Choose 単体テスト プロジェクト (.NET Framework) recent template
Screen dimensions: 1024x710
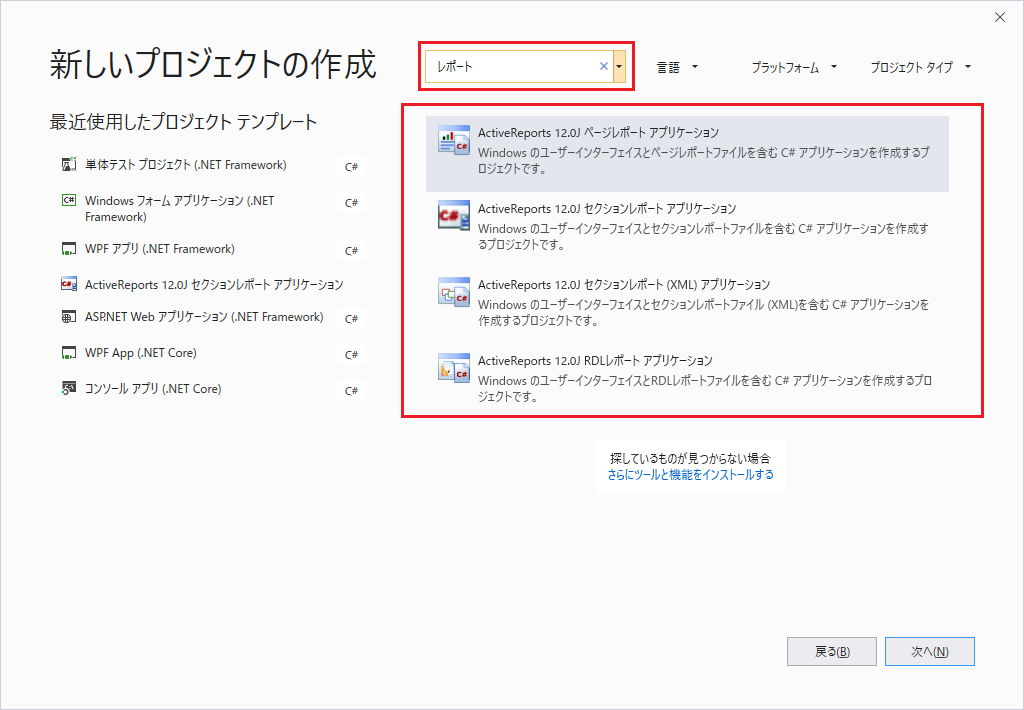click(x=185, y=165)
